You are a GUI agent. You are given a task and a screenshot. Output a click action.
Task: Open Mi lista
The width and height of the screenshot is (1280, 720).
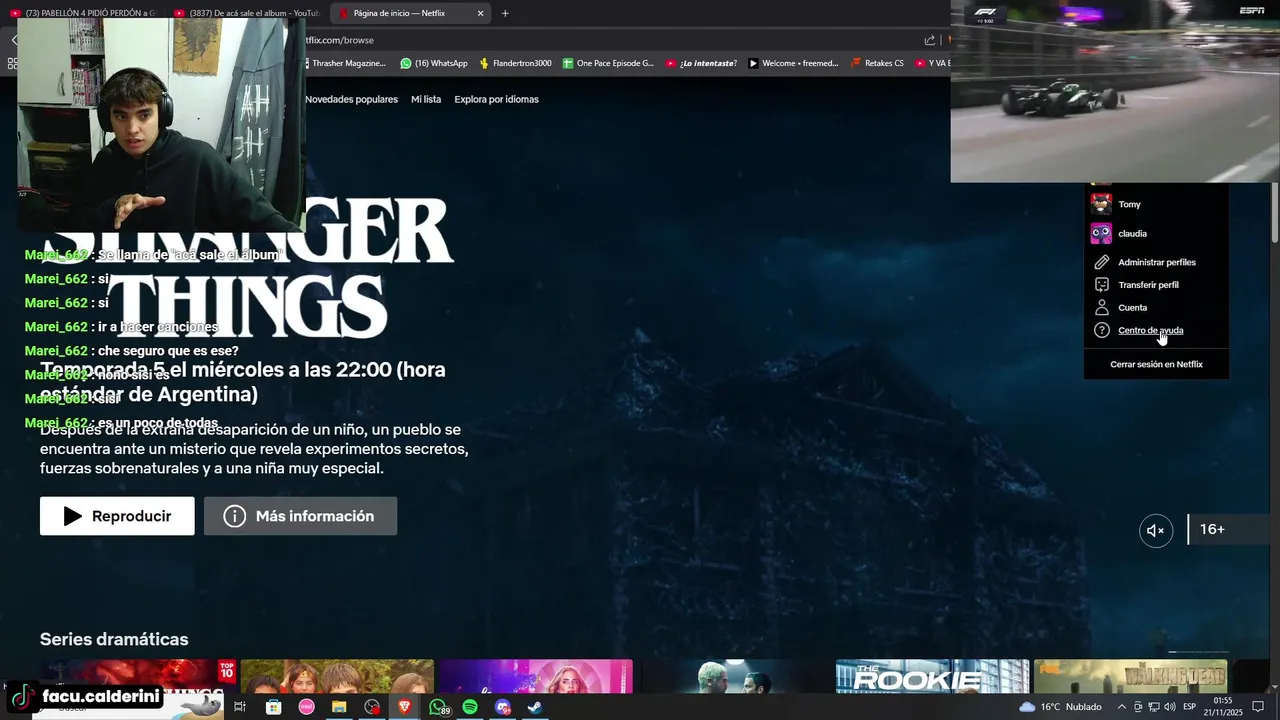click(426, 99)
